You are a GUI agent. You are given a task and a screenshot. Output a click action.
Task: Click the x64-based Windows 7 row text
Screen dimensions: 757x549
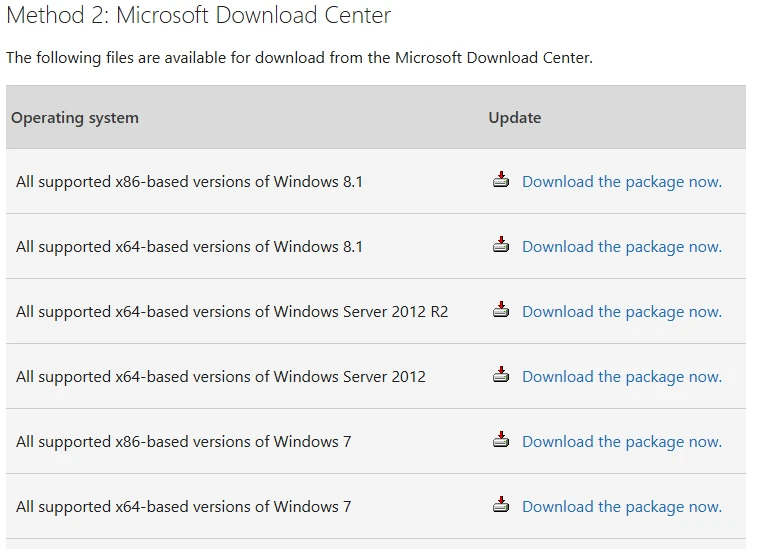click(x=183, y=507)
